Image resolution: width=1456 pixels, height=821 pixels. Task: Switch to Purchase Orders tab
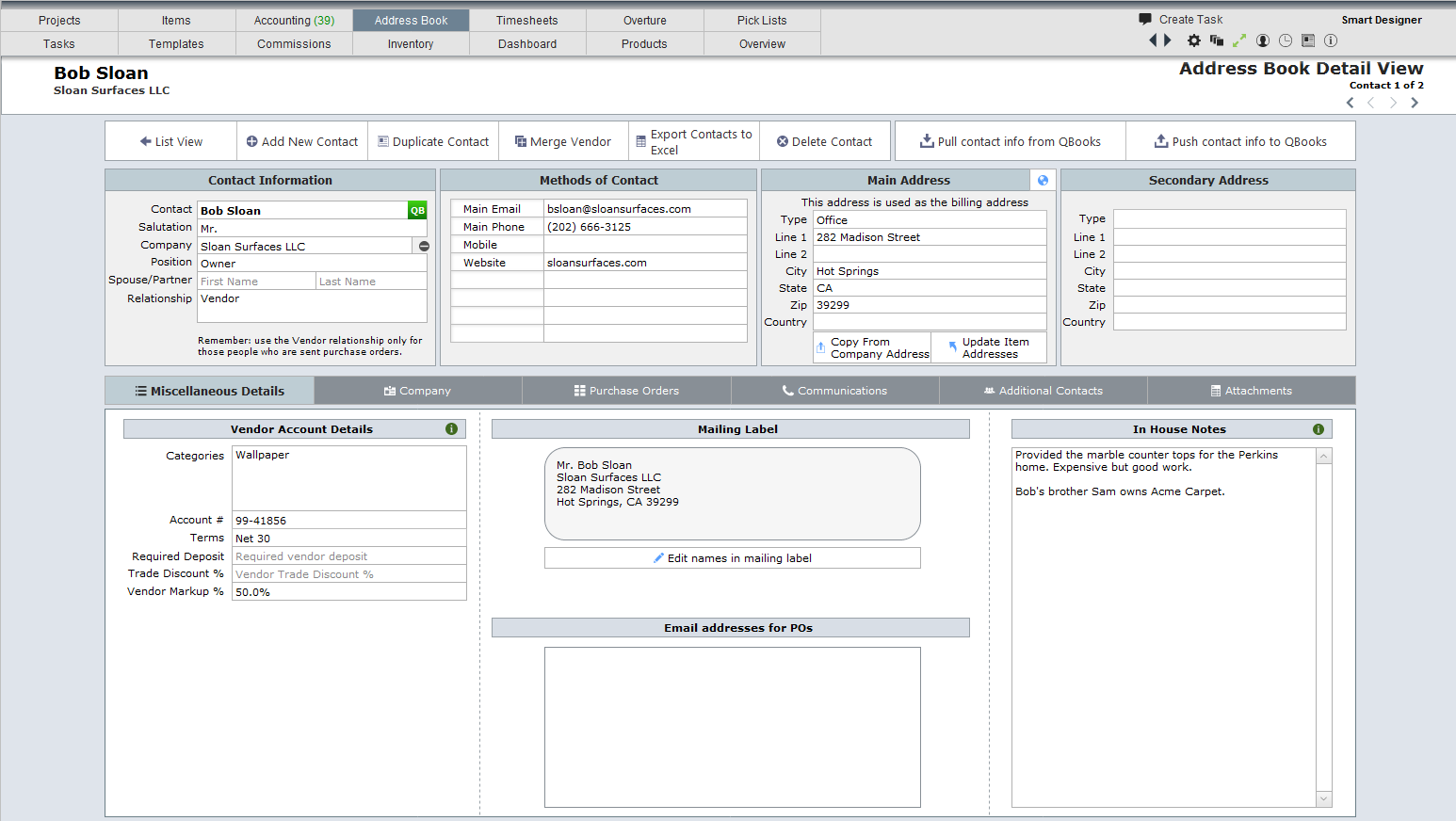pyautogui.click(x=626, y=391)
